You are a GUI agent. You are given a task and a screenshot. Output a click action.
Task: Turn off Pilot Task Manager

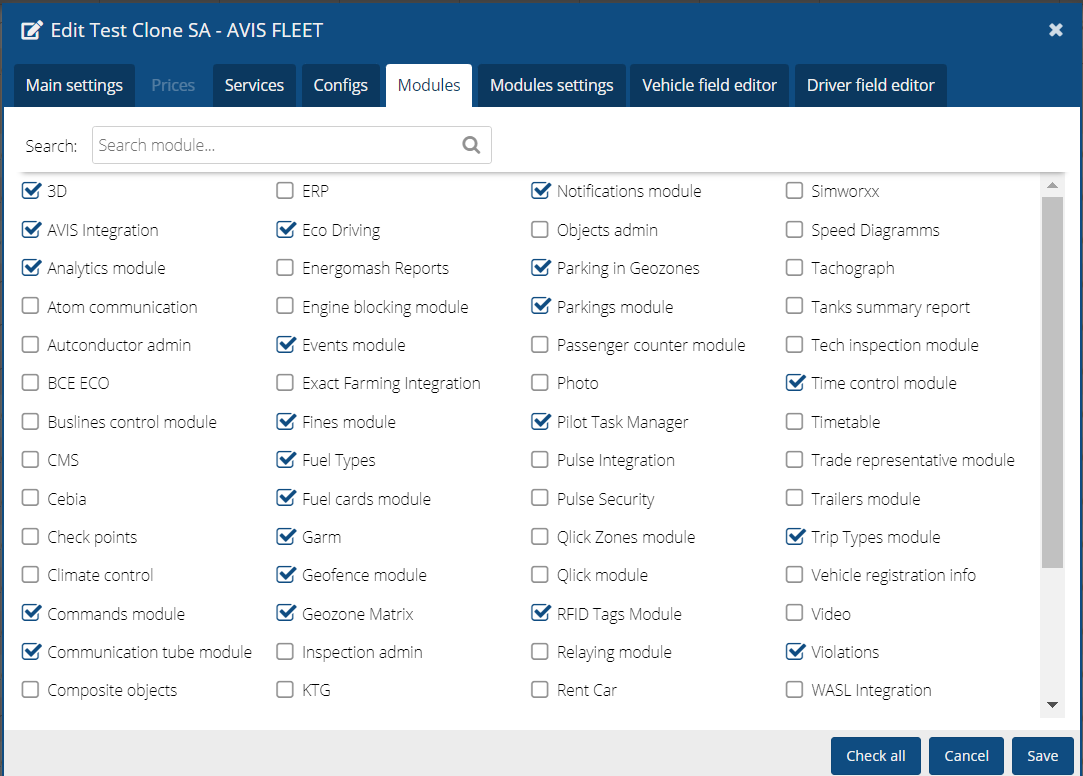tap(541, 422)
